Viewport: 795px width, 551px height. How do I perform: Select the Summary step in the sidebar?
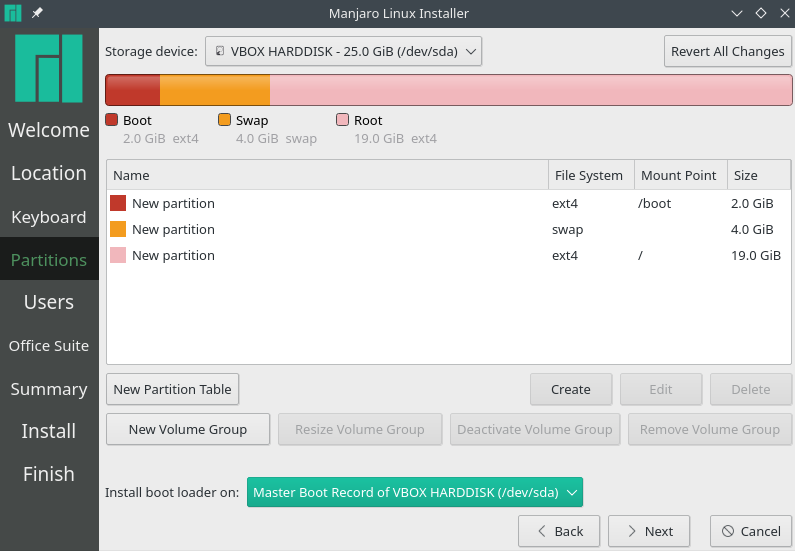49,389
